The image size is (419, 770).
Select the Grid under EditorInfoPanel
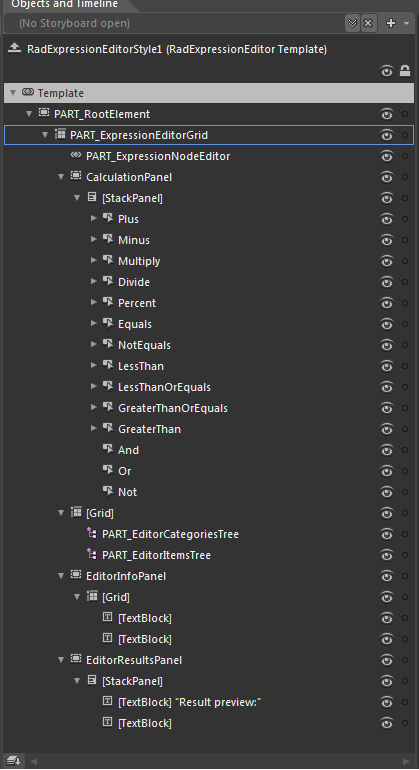116,597
